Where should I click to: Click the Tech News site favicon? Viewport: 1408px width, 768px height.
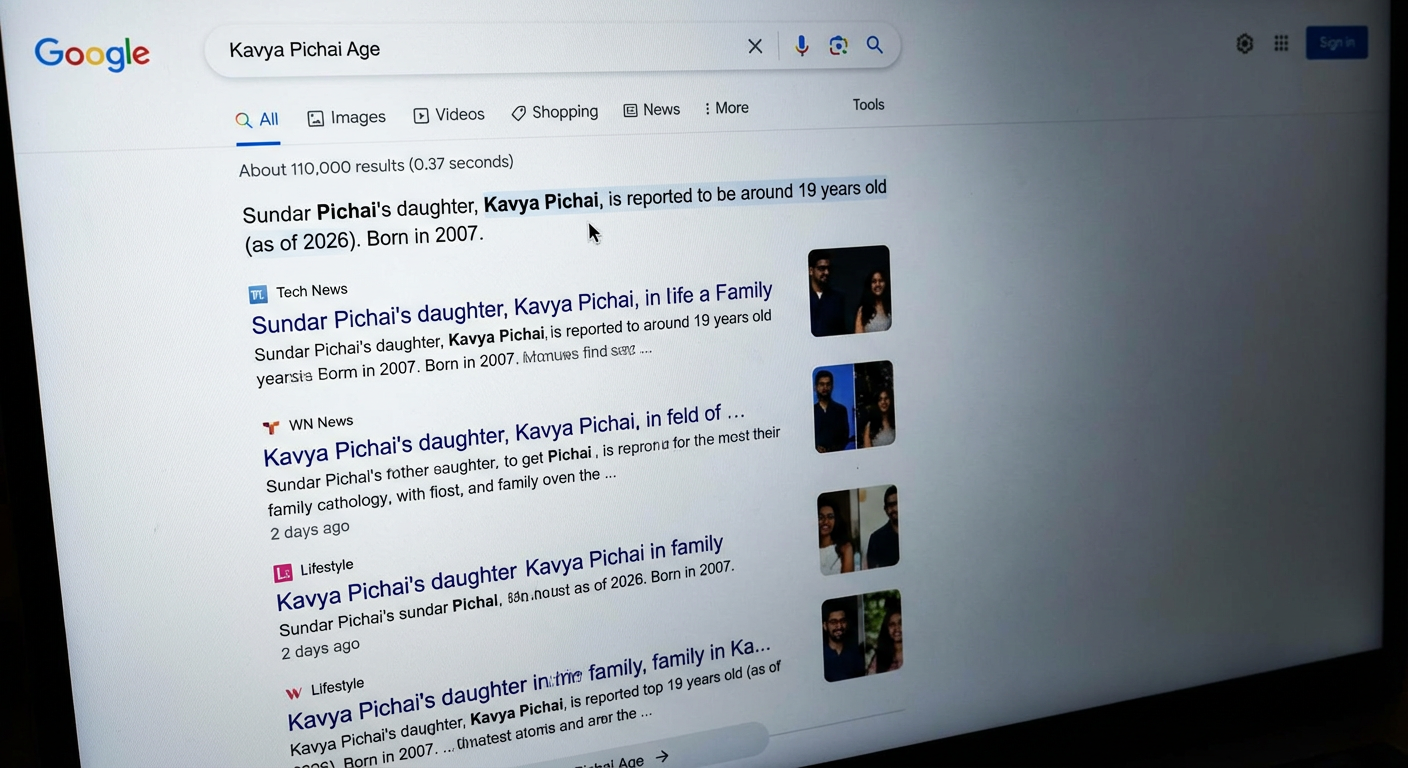coord(258,294)
